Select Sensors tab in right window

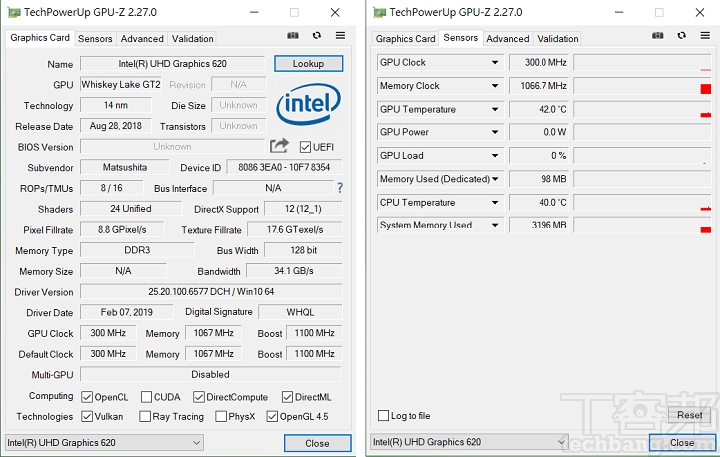(461, 38)
